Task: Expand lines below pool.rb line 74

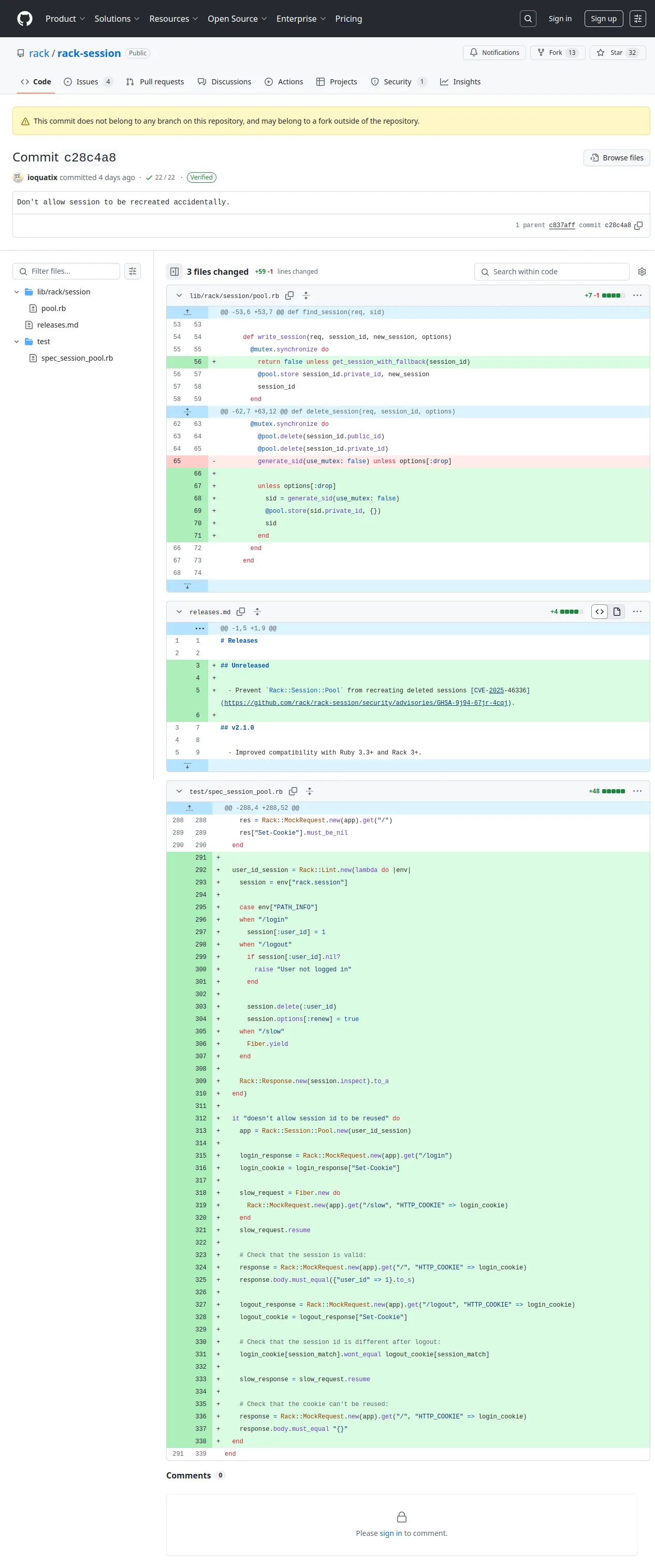Action: (187, 586)
